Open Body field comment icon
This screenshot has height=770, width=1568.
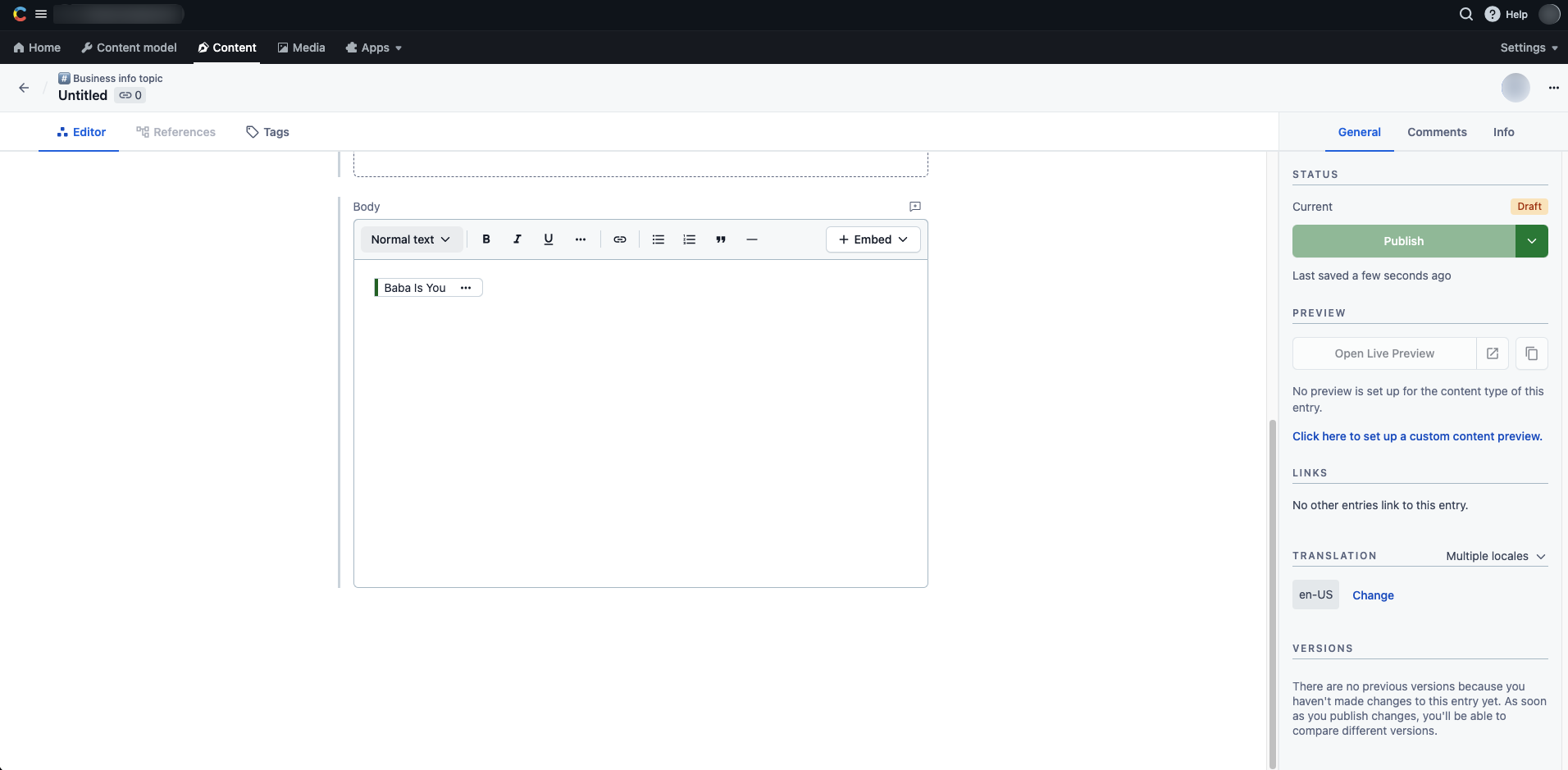(x=915, y=207)
